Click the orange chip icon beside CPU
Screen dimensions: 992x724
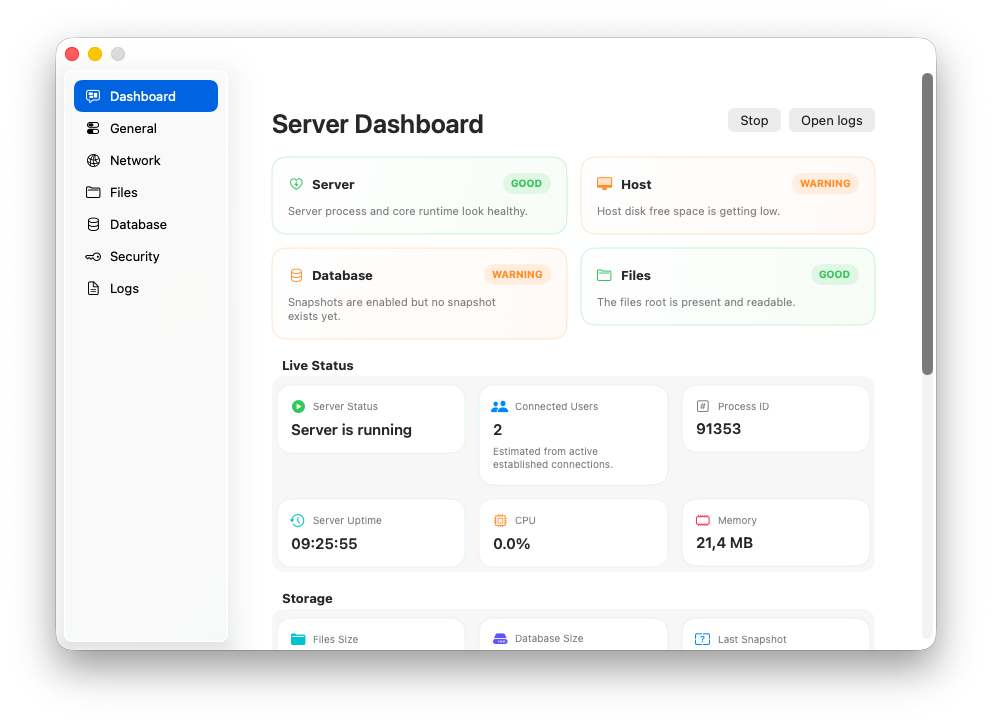500,520
